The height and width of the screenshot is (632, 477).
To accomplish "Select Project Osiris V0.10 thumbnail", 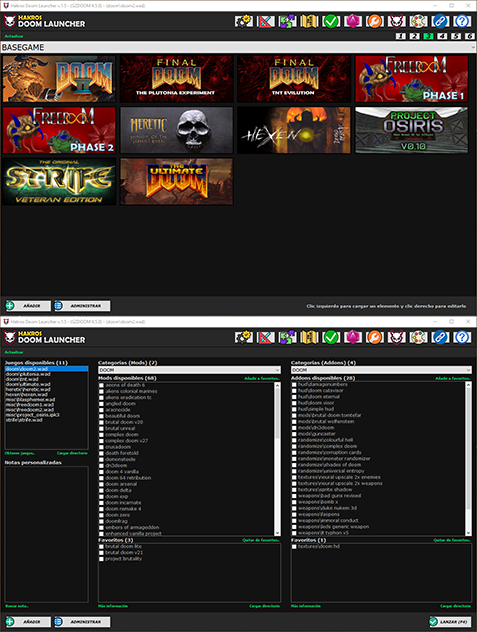I will tap(412, 130).
